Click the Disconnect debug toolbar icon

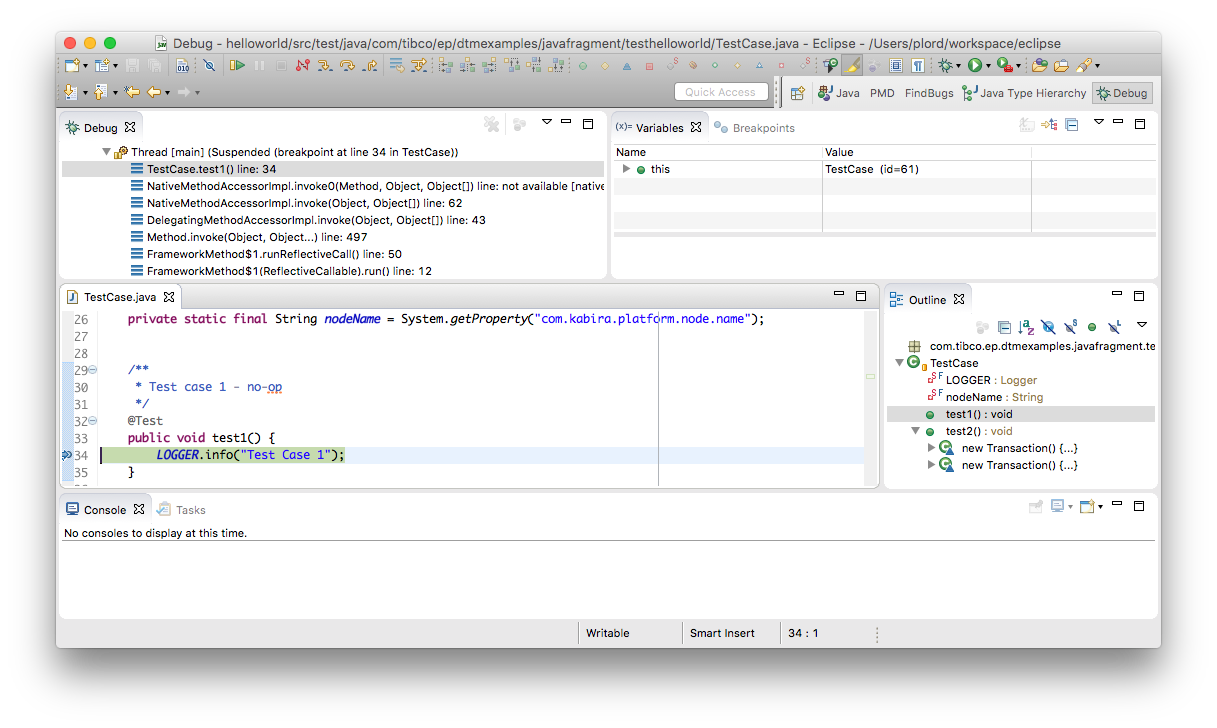click(303, 65)
